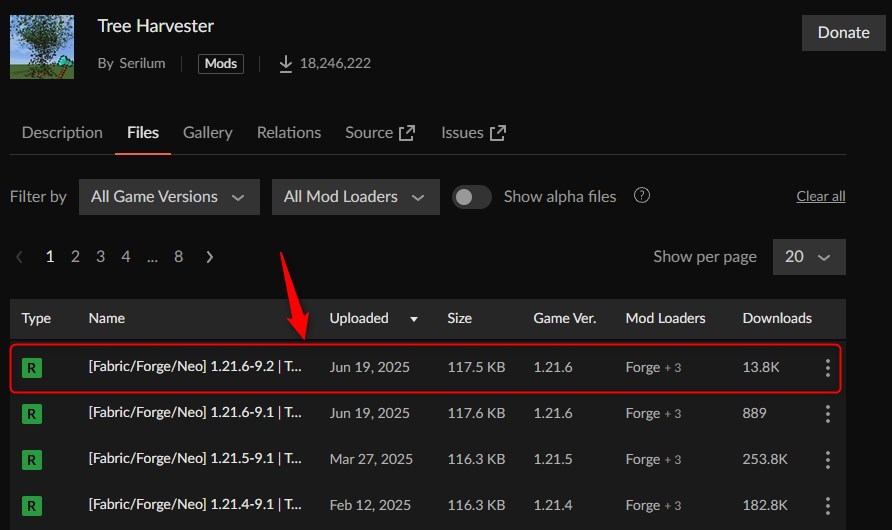Open the three-dot menu for 1.21.4-9.1

[828, 506]
